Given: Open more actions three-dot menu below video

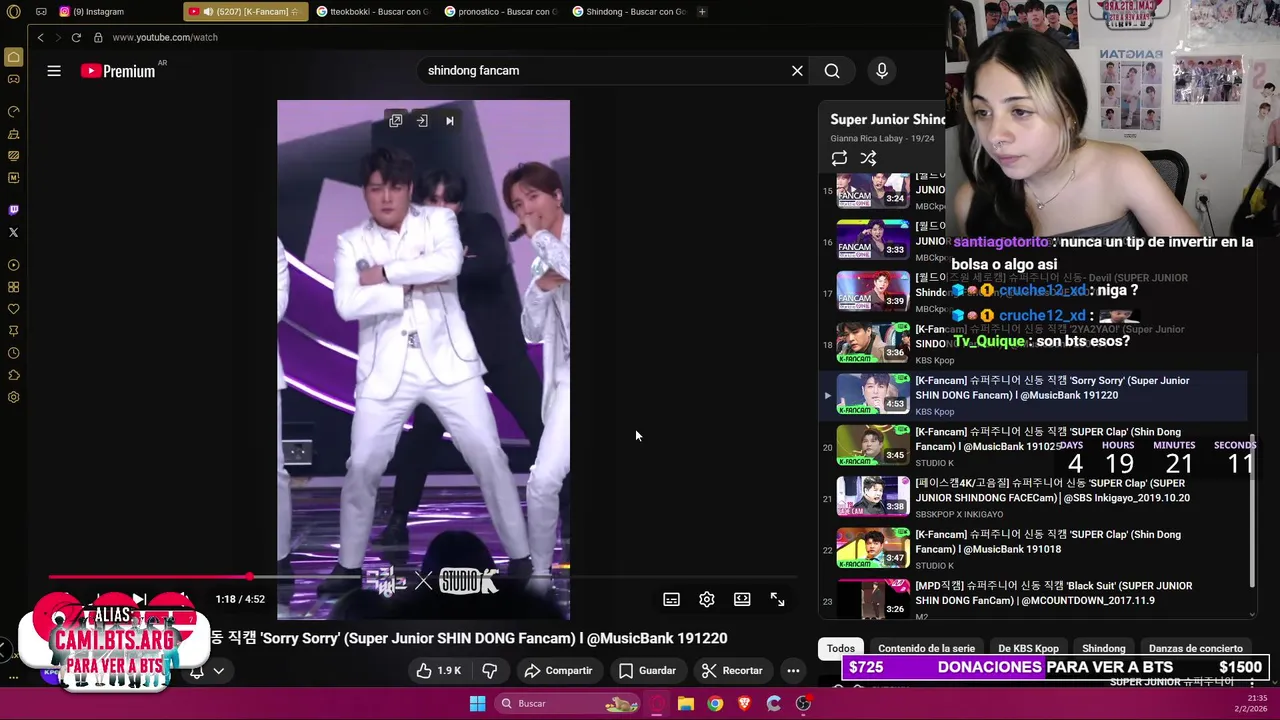Looking at the screenshot, I should pos(793,670).
